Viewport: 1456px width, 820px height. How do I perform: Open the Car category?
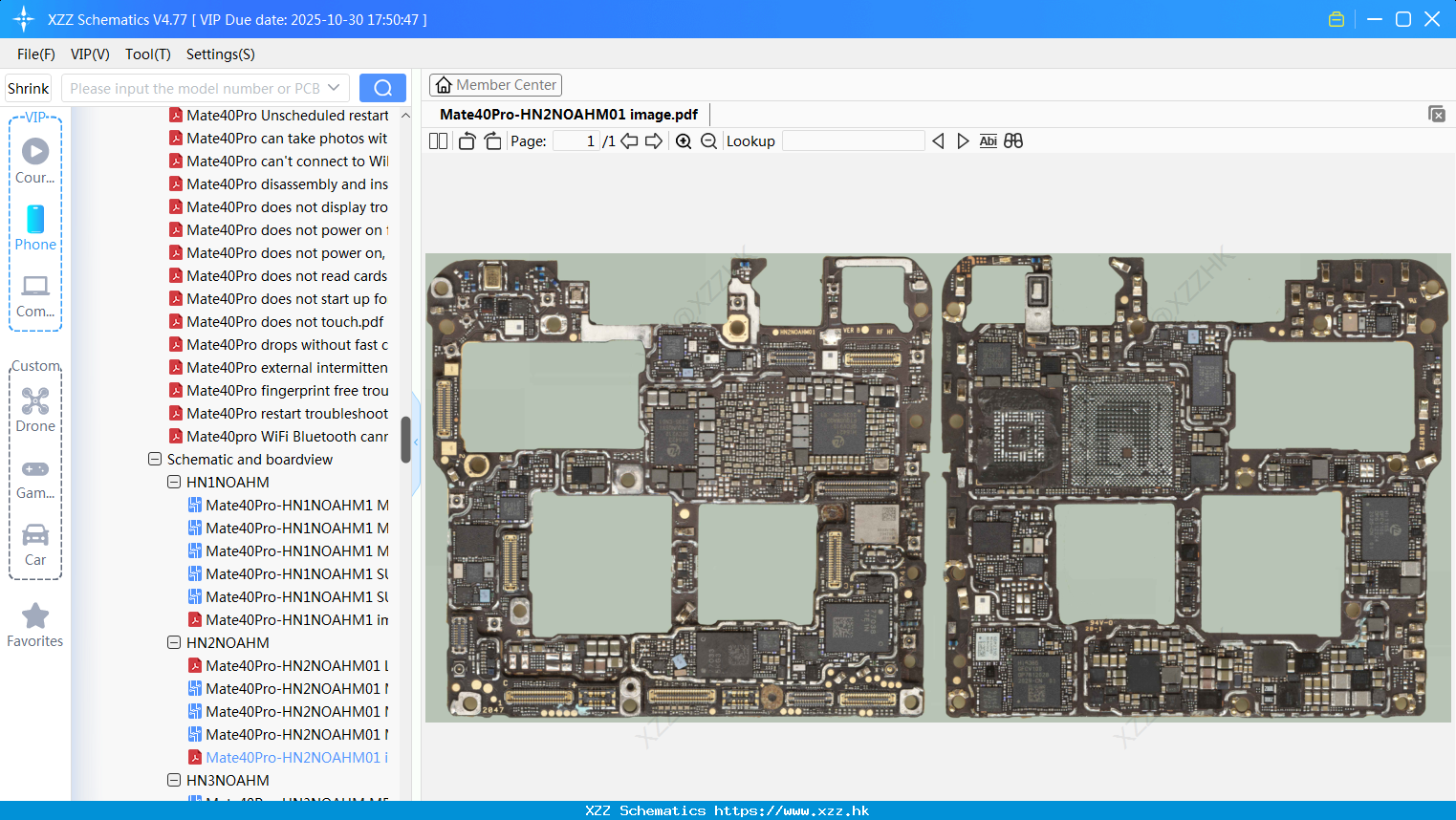(x=35, y=545)
